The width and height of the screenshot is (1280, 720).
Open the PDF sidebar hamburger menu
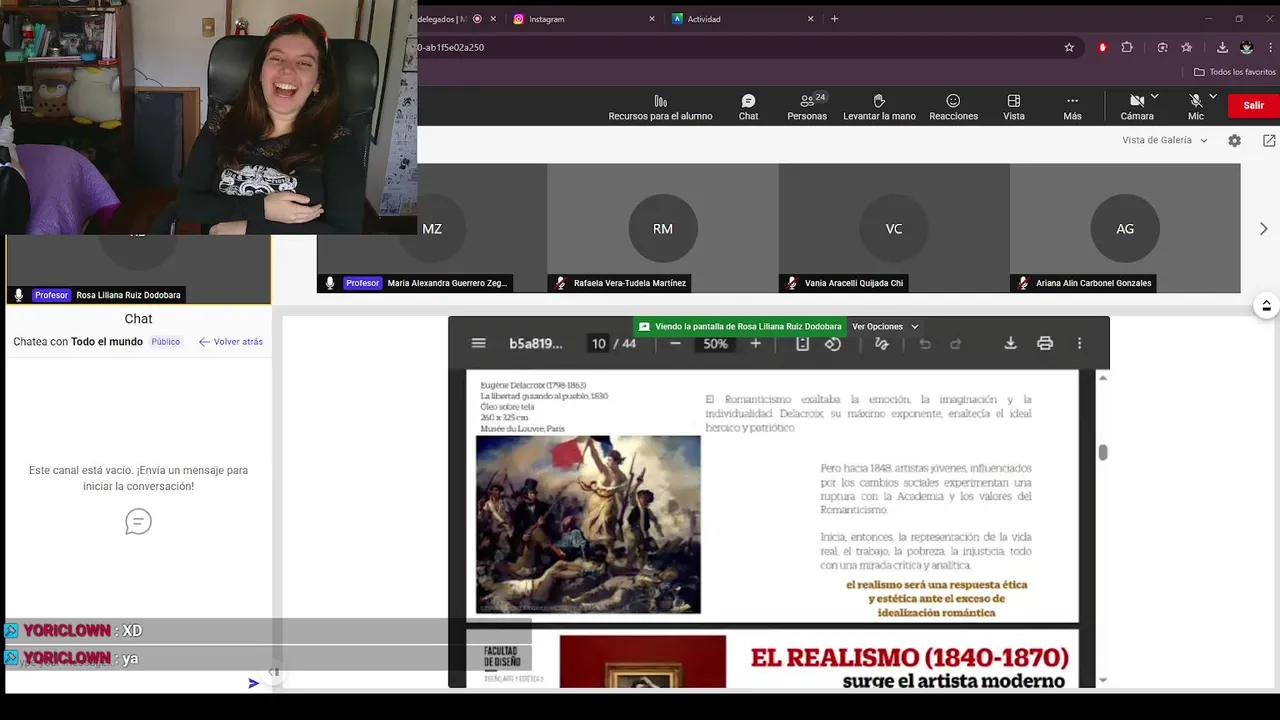[x=478, y=343]
